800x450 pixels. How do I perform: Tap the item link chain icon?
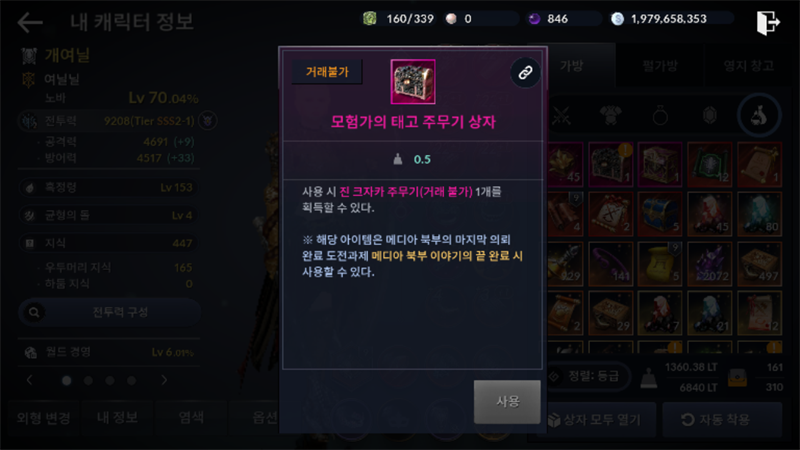click(525, 73)
